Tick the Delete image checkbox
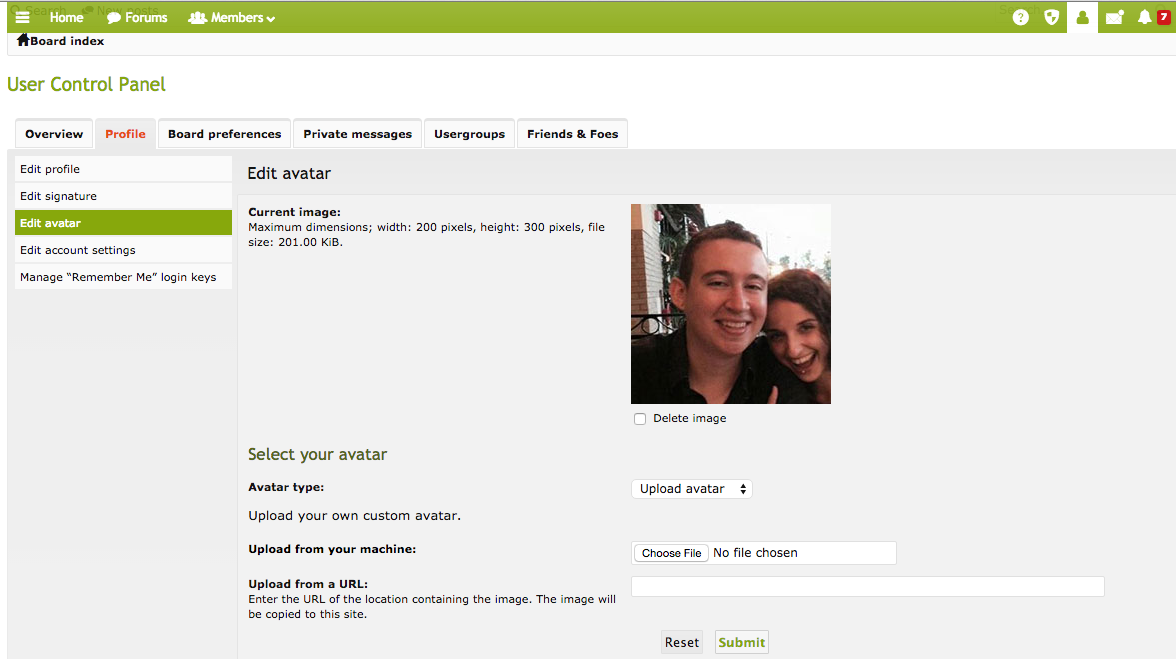The image size is (1176, 659). 640,419
